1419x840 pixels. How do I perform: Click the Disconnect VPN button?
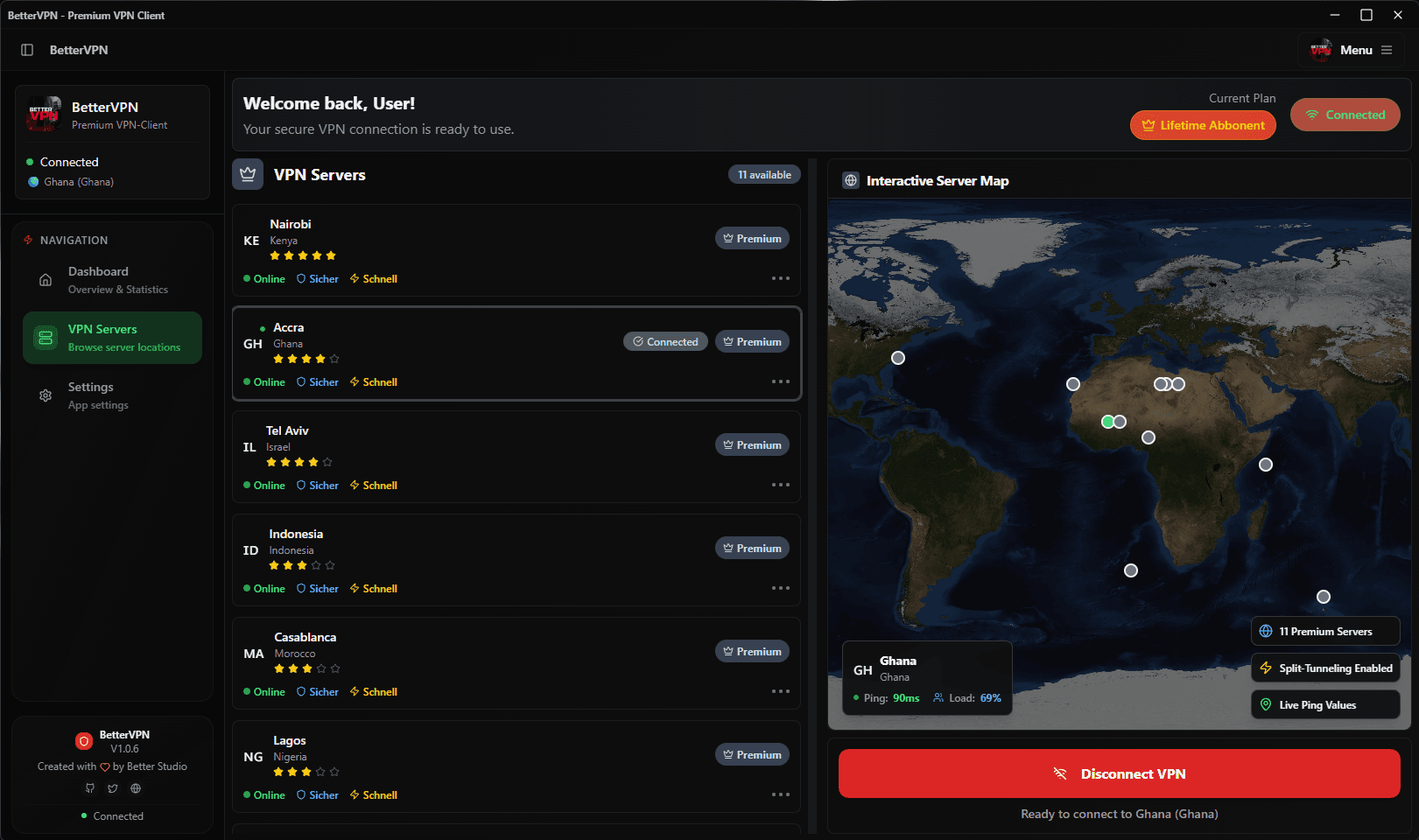coord(1120,773)
